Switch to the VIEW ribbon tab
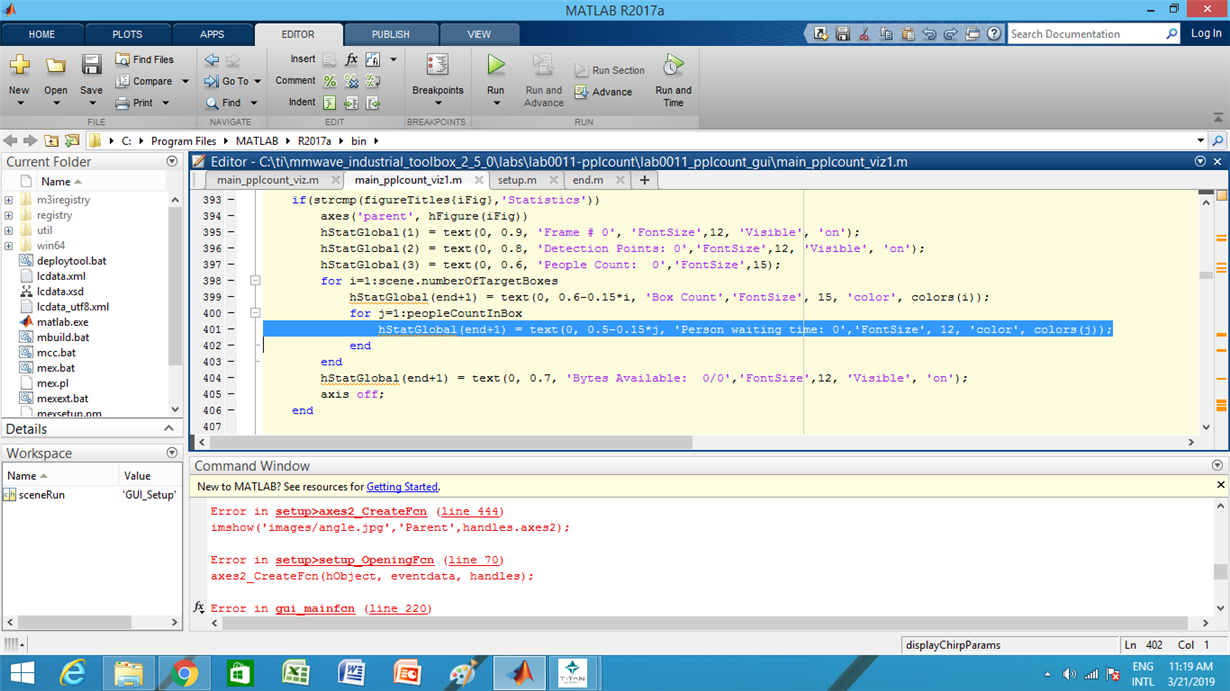Screen dimensions: 1230x691 pos(480,34)
